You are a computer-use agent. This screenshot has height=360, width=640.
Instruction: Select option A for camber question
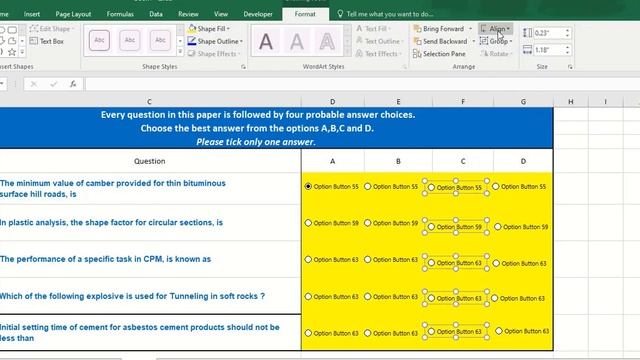308,186
